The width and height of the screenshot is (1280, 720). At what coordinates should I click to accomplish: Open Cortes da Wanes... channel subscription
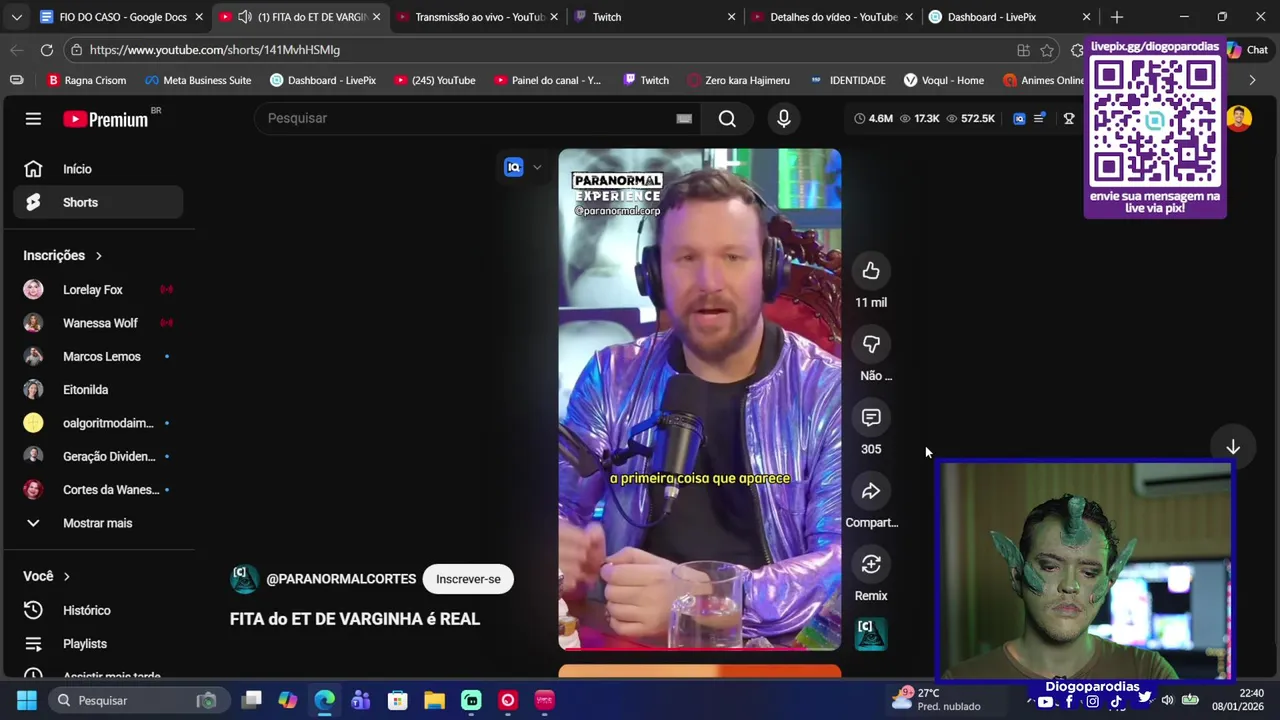click(x=98, y=490)
